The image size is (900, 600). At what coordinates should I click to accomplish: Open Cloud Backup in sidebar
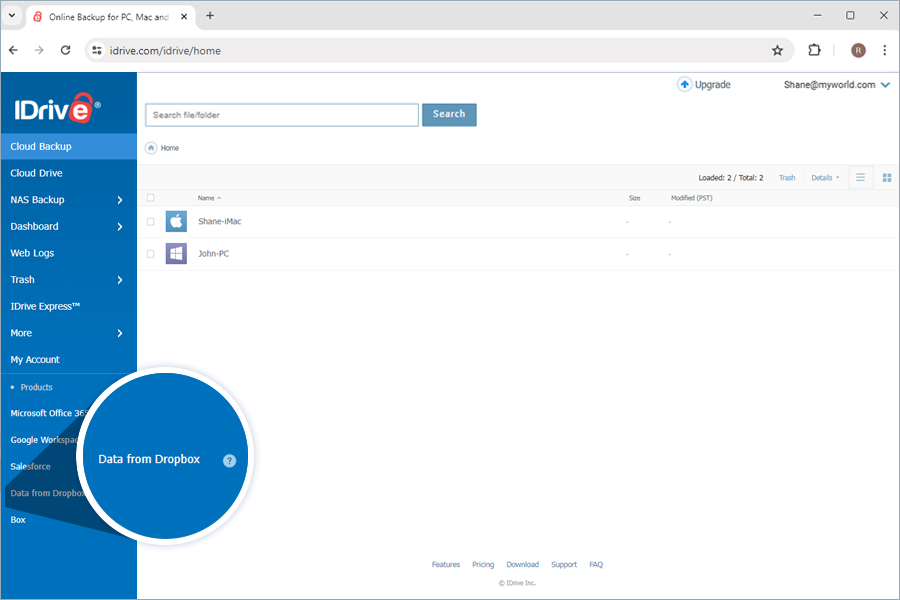pyautogui.click(x=69, y=146)
